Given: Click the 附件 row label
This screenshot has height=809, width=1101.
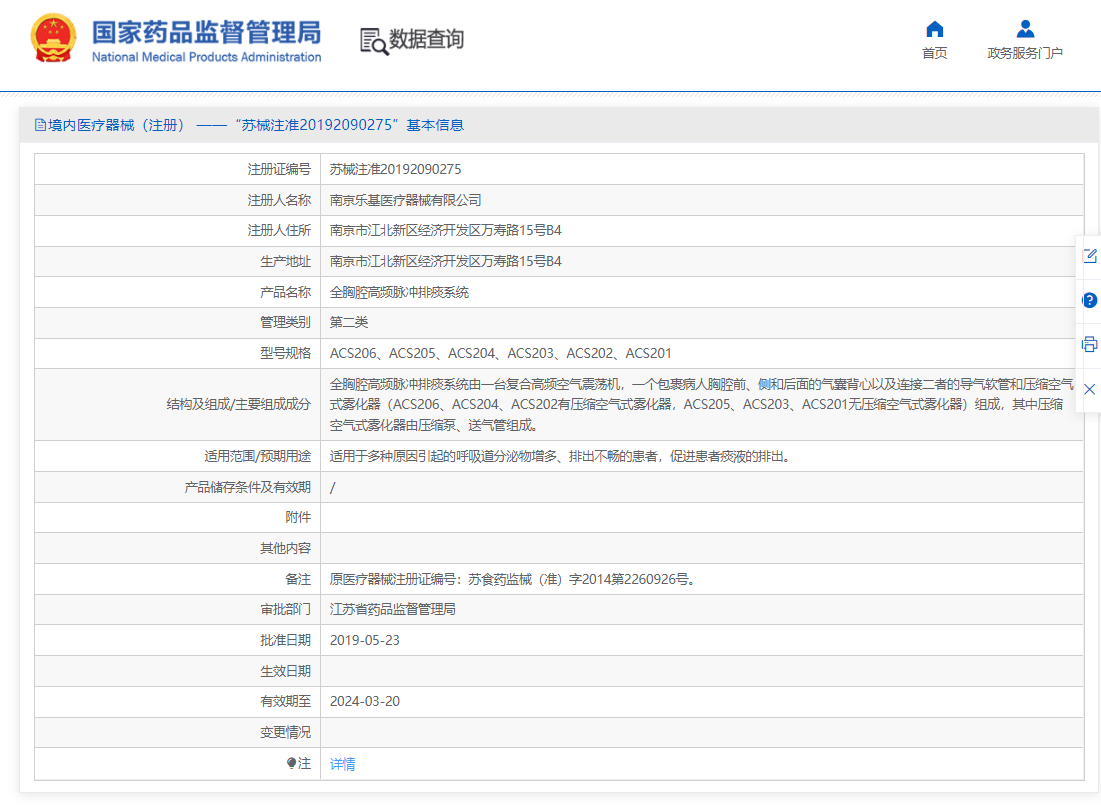Looking at the screenshot, I should click(298, 518).
